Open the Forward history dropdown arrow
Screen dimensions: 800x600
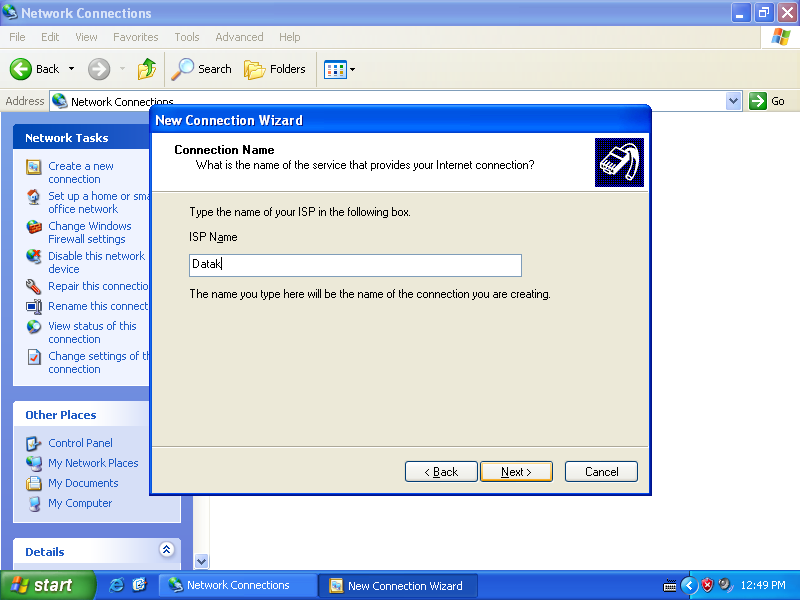pyautogui.click(x=122, y=69)
